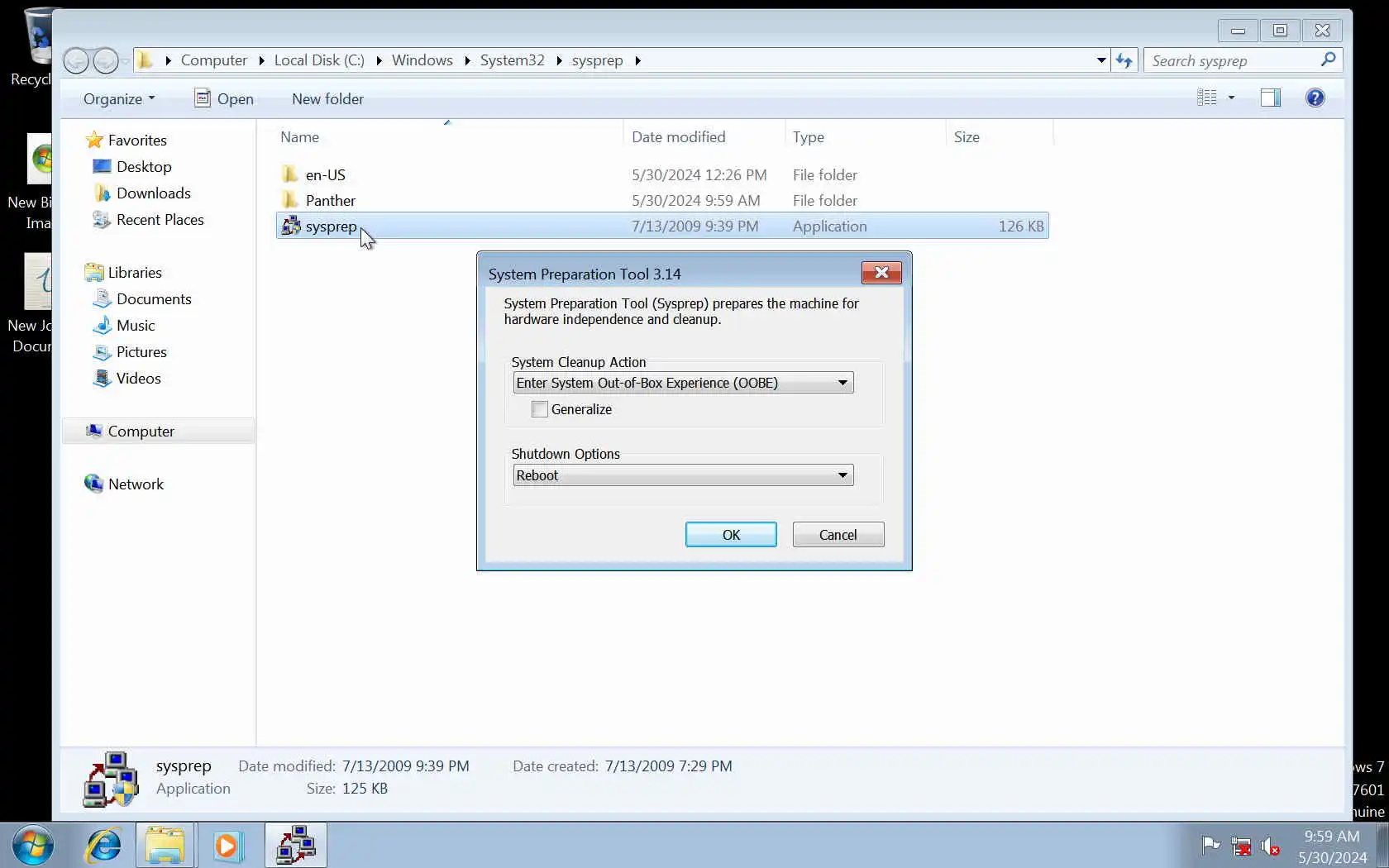Expand arrow after Windows breadcrumb
The width and height of the screenshot is (1389, 868).
tap(467, 60)
